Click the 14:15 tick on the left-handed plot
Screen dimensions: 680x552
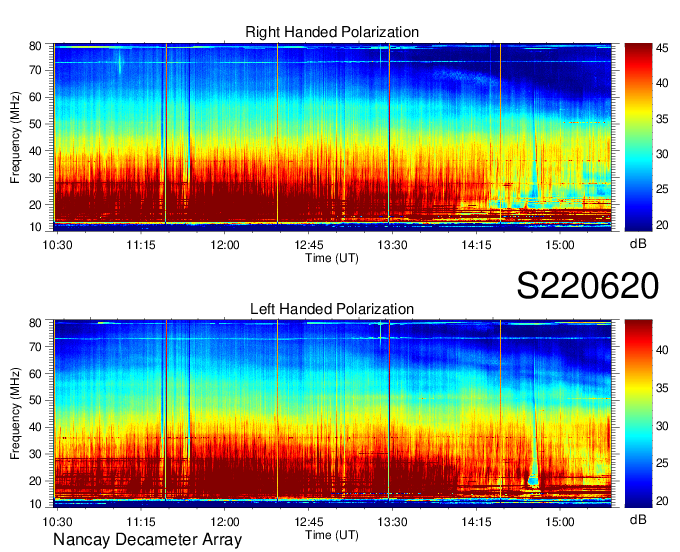pos(476,522)
